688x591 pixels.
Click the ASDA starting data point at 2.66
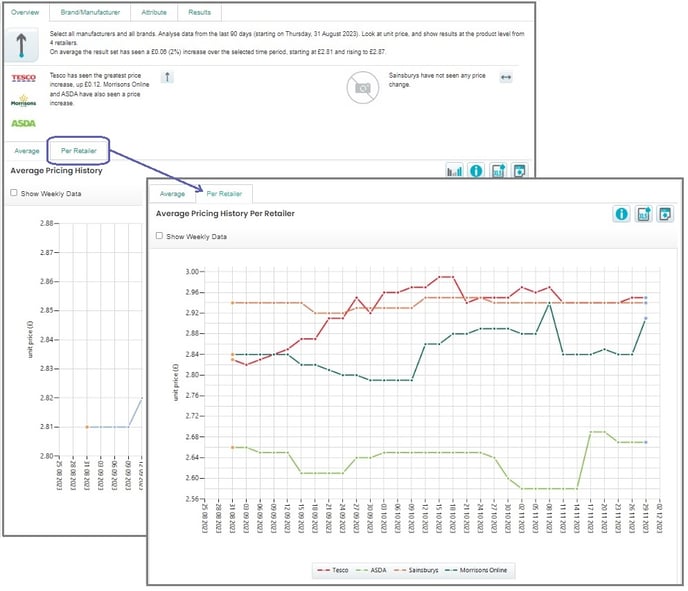coord(232,447)
